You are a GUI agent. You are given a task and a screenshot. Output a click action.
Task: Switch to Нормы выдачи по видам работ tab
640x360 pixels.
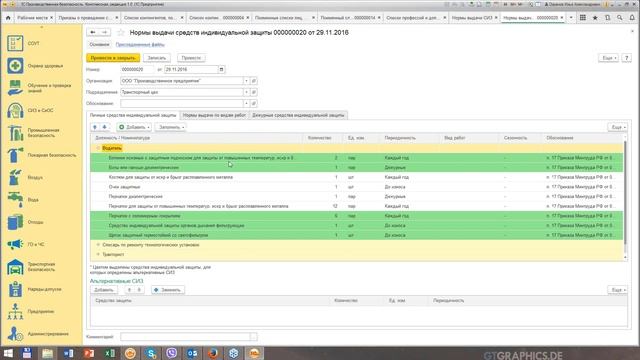[214, 115]
